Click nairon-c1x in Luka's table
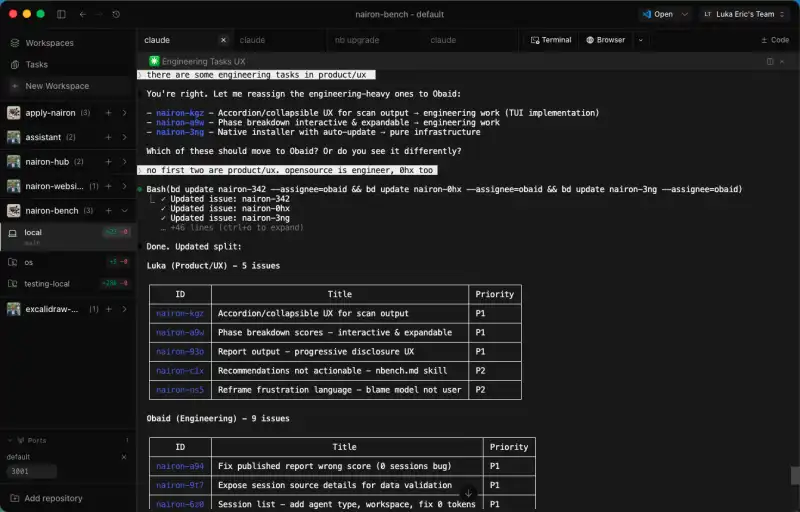The width and height of the screenshot is (800, 512). (180, 371)
